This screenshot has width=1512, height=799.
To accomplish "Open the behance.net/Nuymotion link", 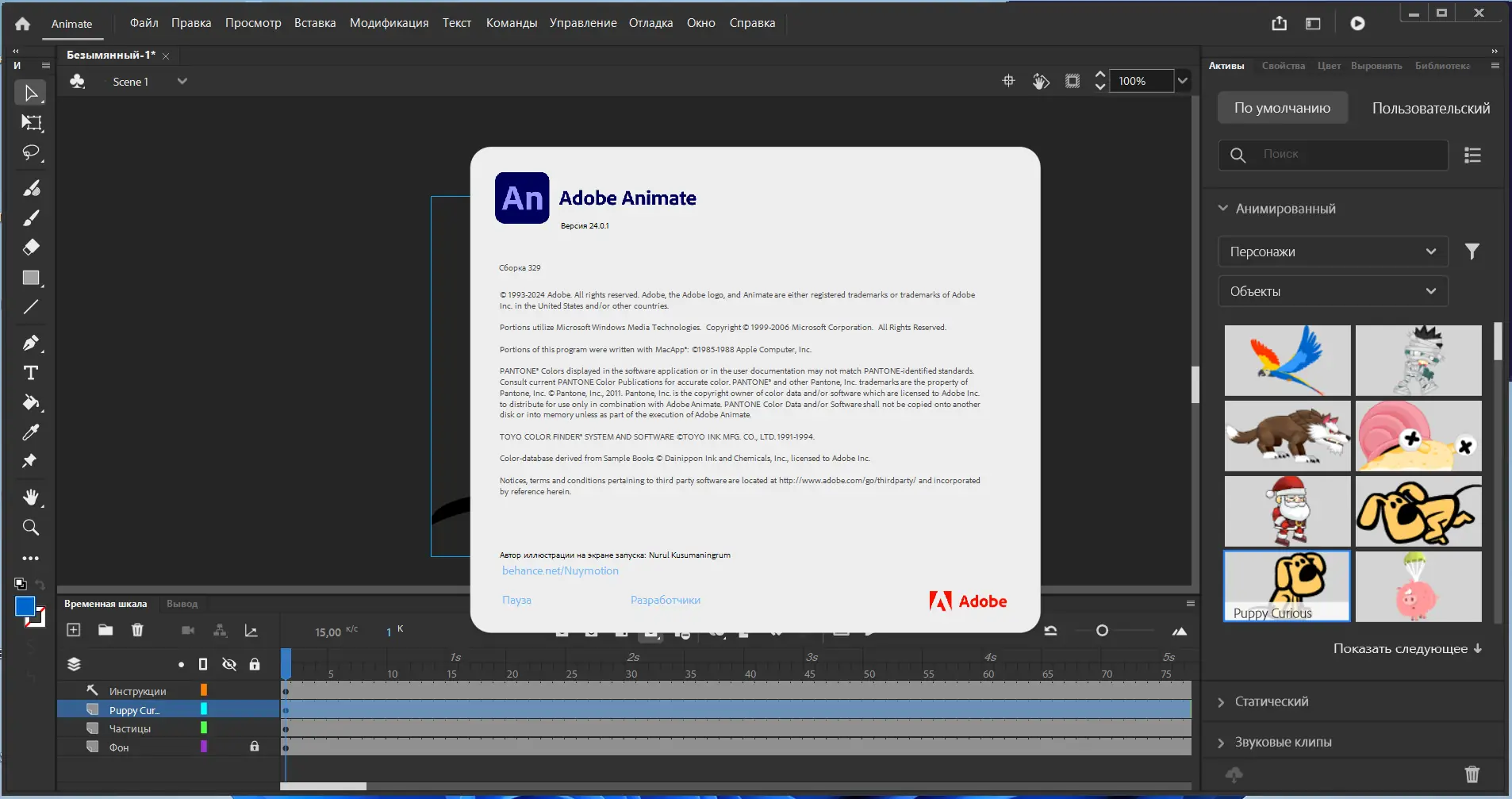I will click(x=560, y=570).
